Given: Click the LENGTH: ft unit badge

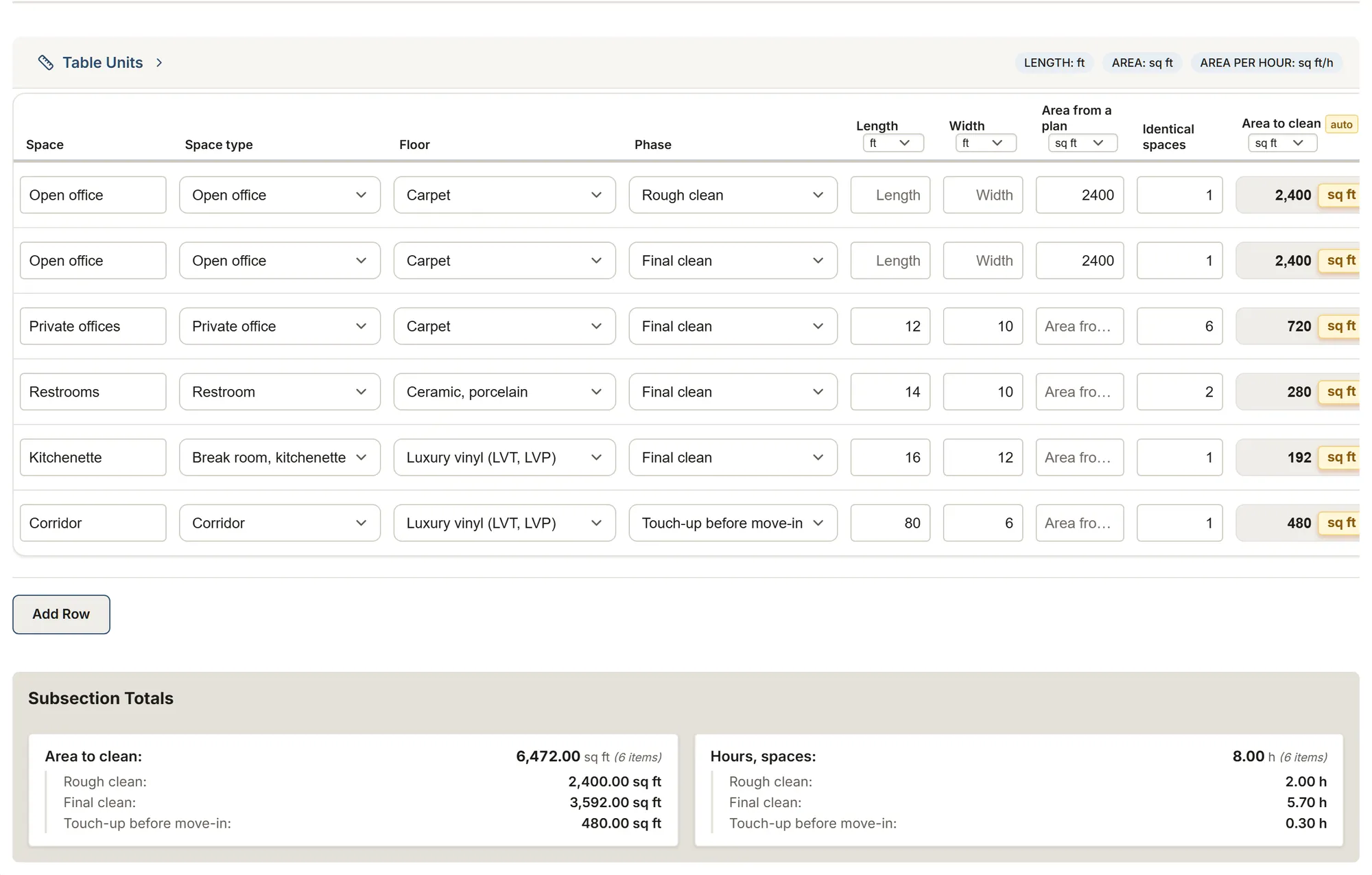Looking at the screenshot, I should click(x=1054, y=62).
